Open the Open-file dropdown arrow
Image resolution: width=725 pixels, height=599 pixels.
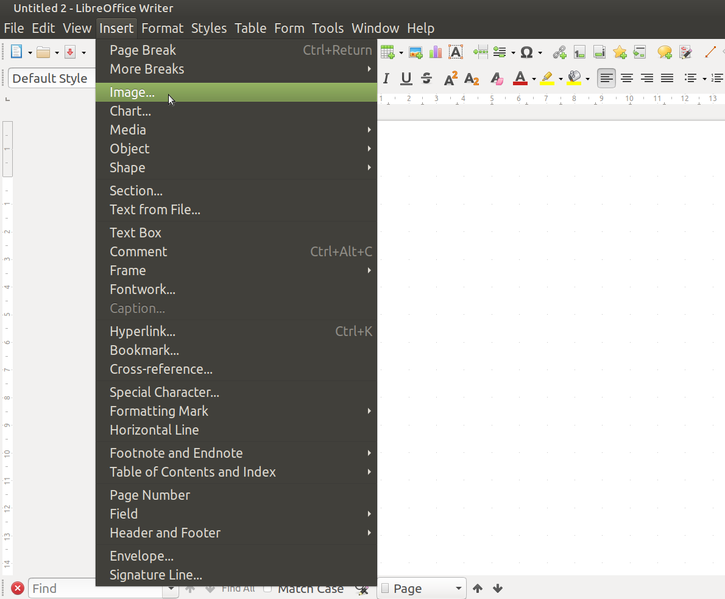[56, 53]
